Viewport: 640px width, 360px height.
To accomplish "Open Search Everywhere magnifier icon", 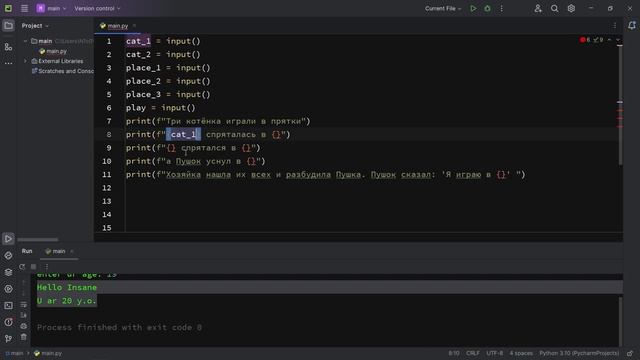I will 554,8.
